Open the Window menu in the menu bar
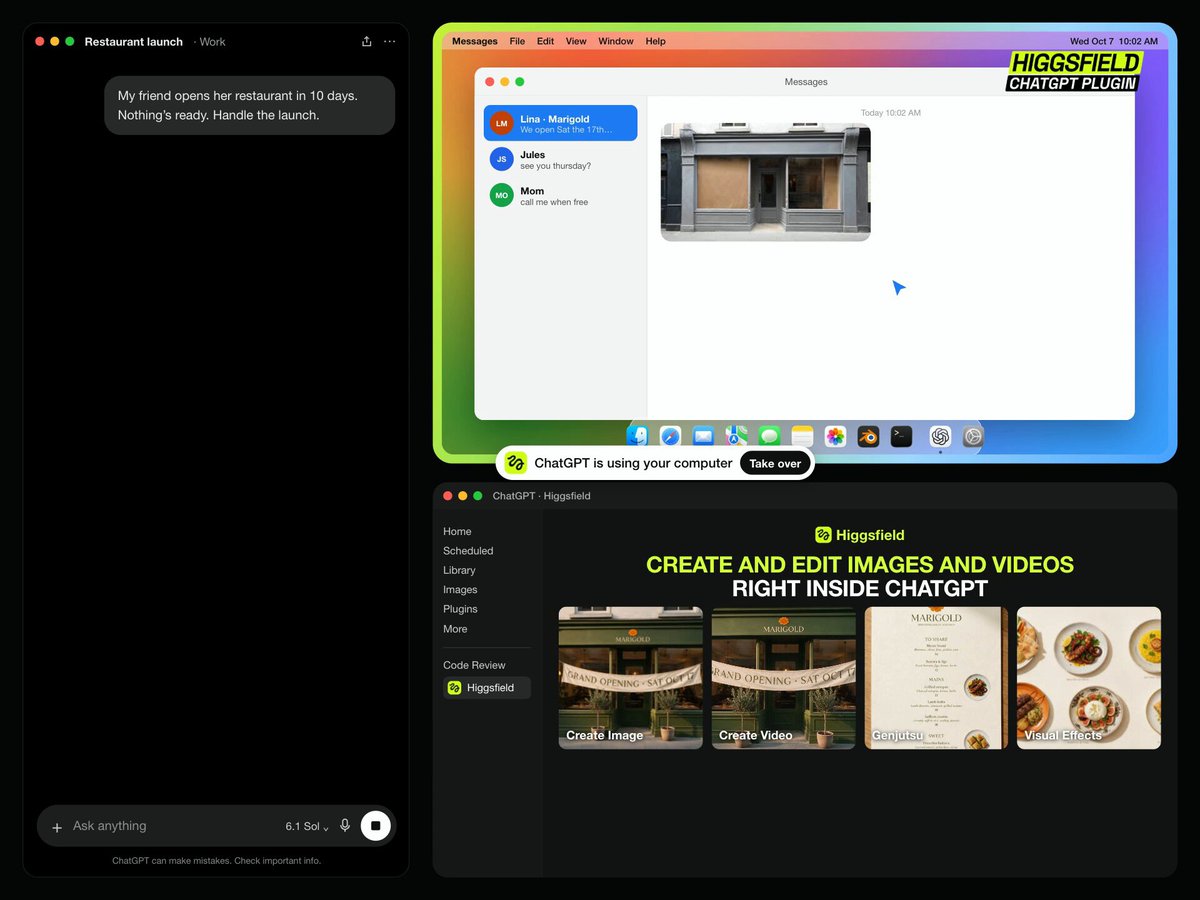1200x900 pixels. pos(616,41)
